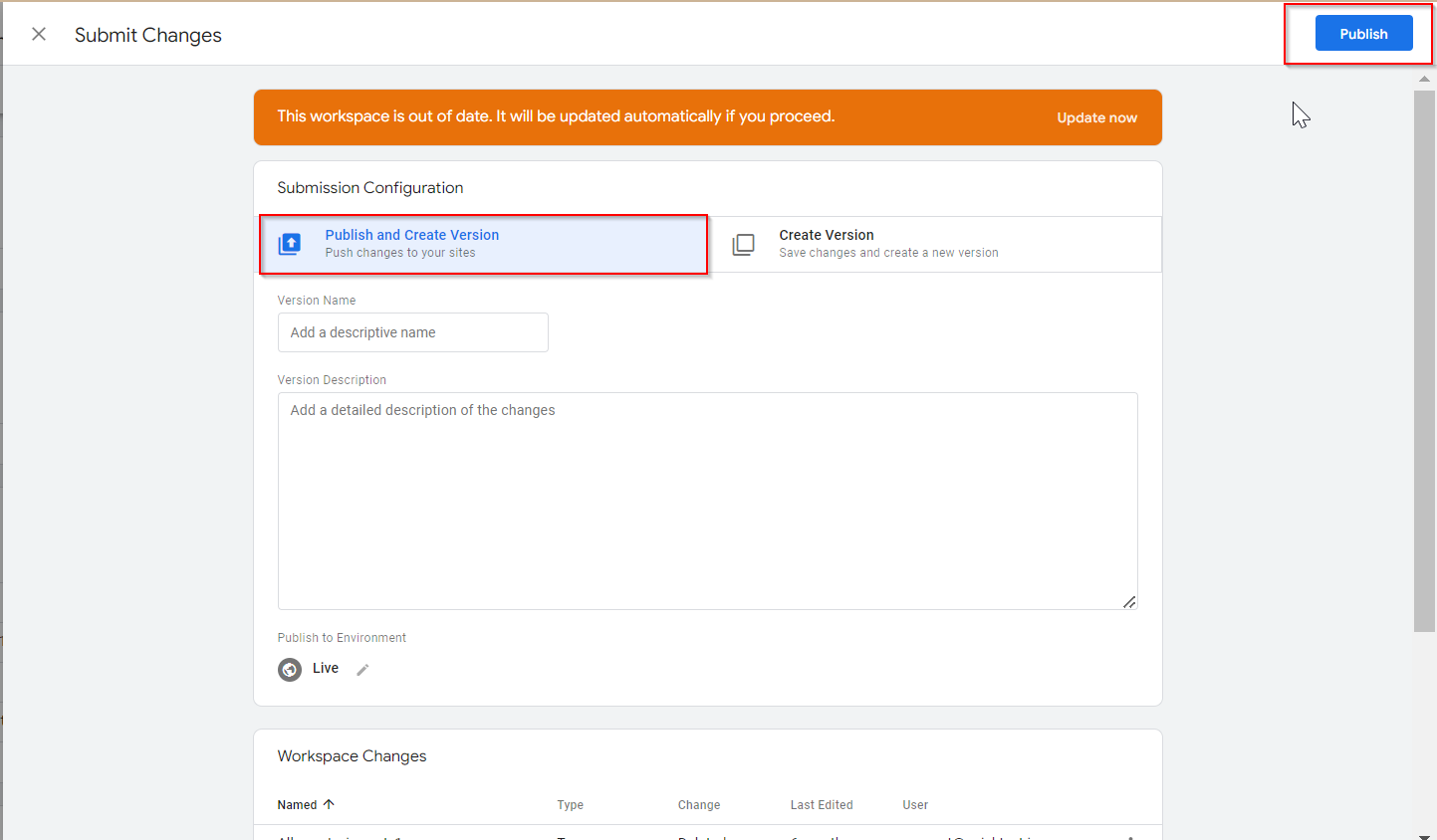The height and width of the screenshot is (840, 1437).
Task: Click Update now in orange banner
Action: click(1096, 117)
